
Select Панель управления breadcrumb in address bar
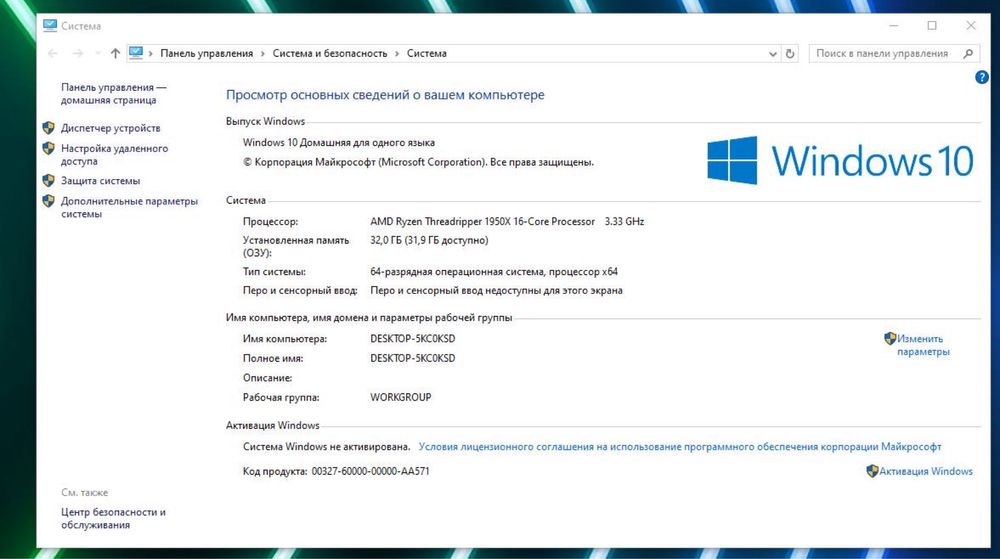(207, 54)
